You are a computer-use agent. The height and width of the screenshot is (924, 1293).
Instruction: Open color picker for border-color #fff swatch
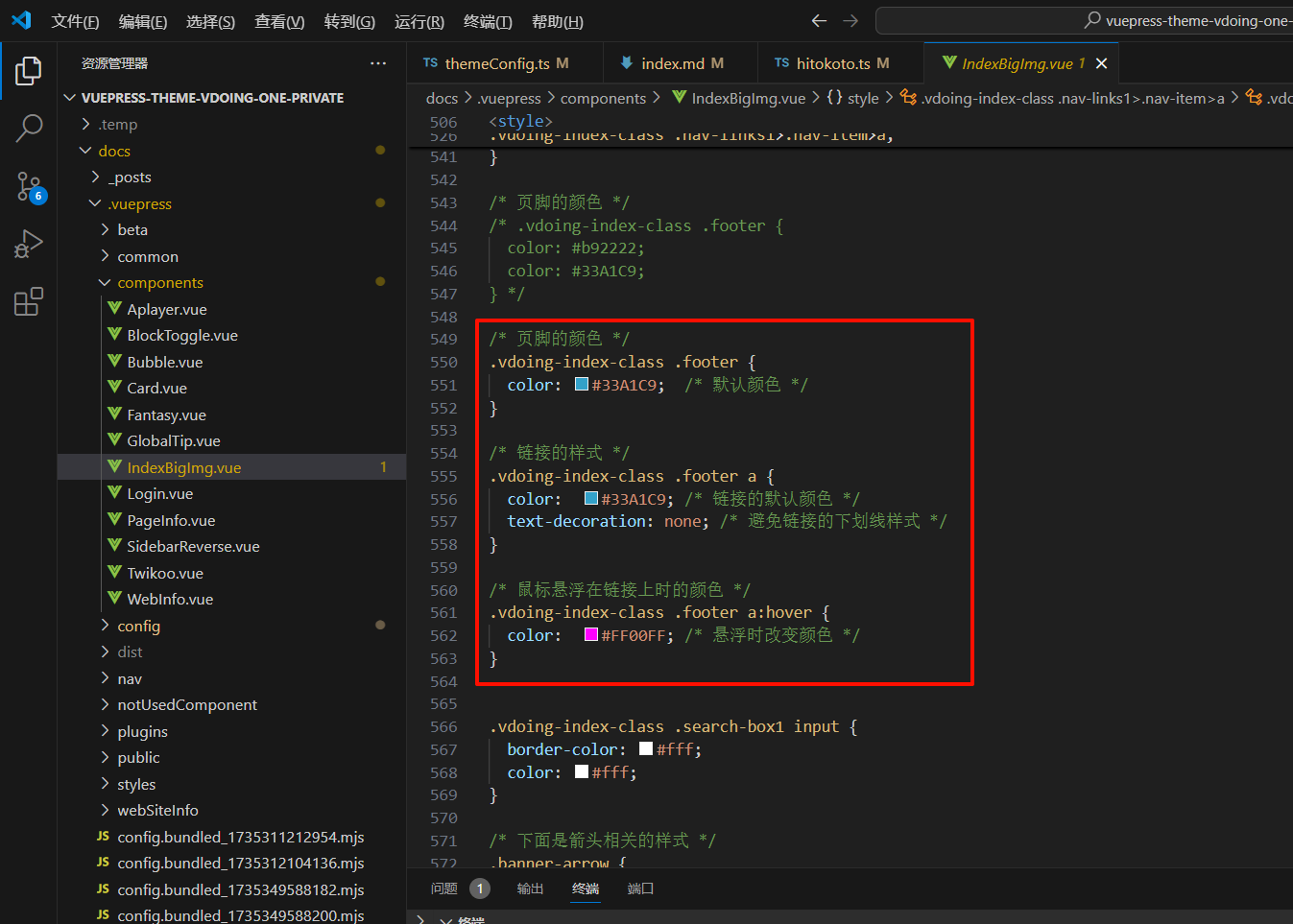coord(646,748)
